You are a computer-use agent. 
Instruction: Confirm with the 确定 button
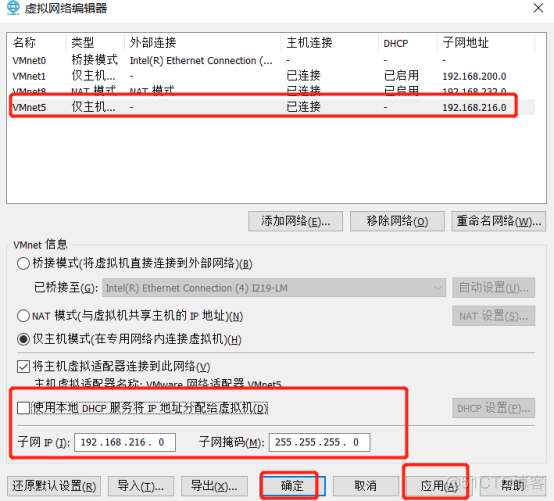293,486
